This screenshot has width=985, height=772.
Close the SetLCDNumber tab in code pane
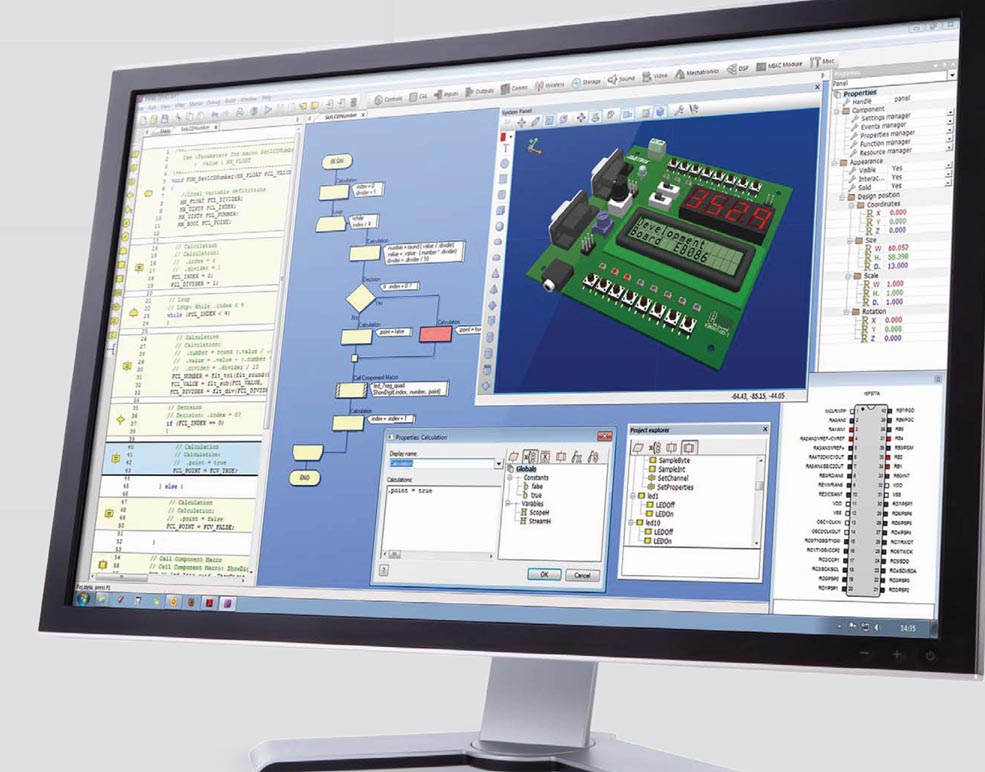click(216, 127)
